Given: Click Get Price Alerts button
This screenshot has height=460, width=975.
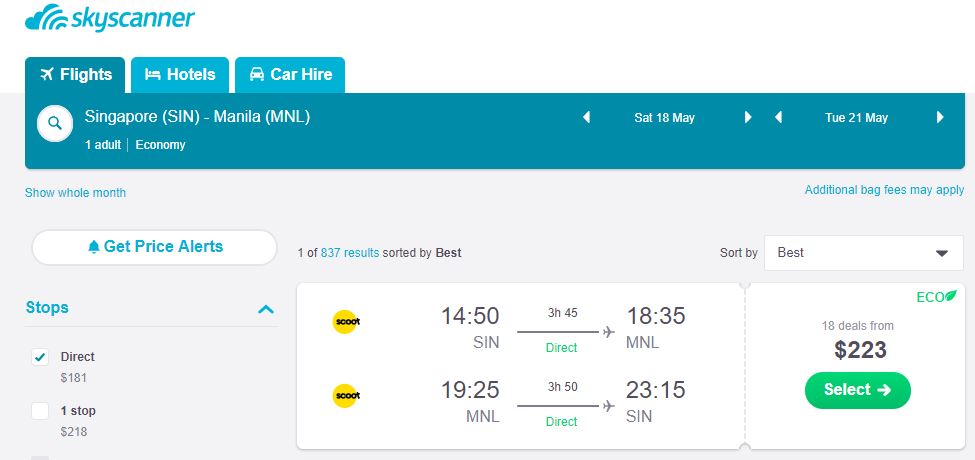Looking at the screenshot, I should 154,247.
